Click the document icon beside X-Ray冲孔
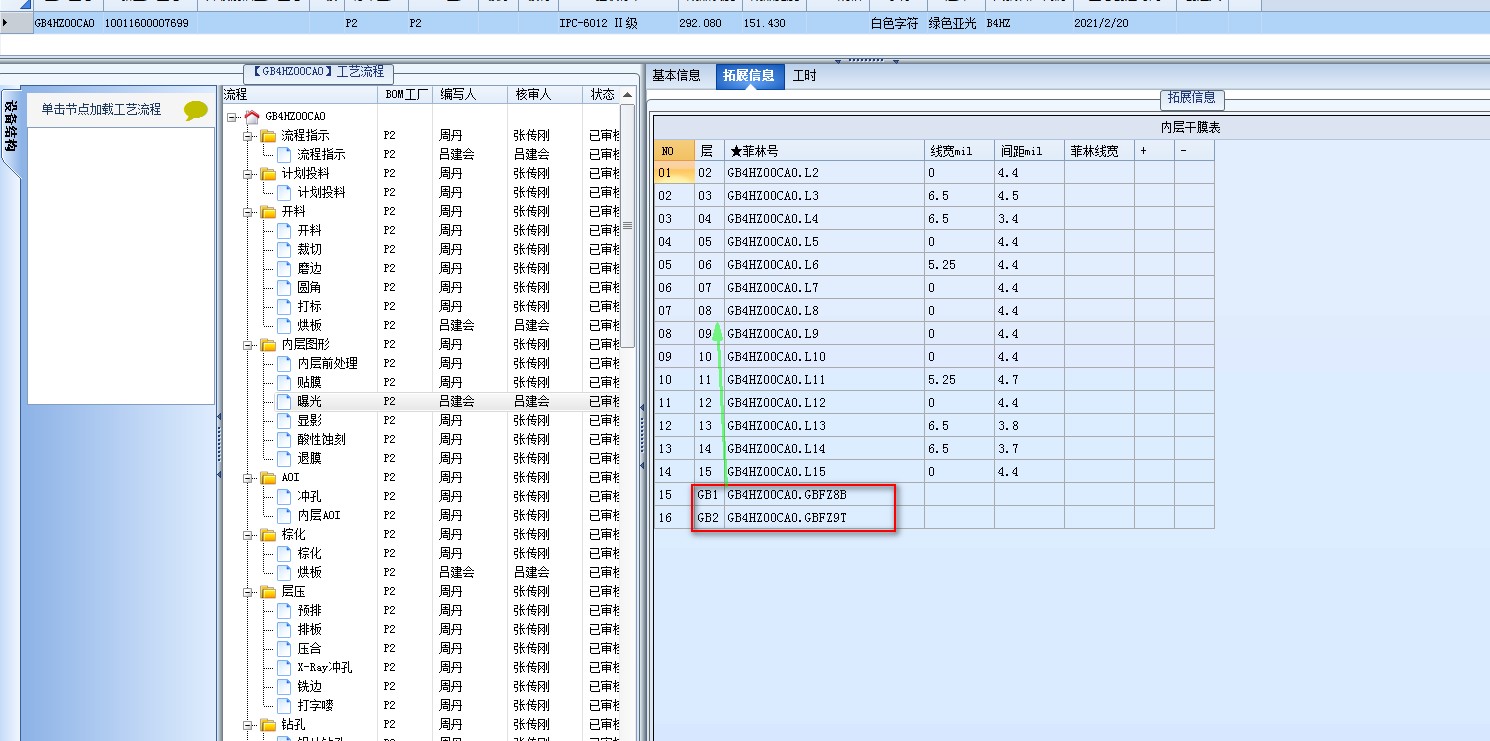 pyautogui.click(x=284, y=668)
